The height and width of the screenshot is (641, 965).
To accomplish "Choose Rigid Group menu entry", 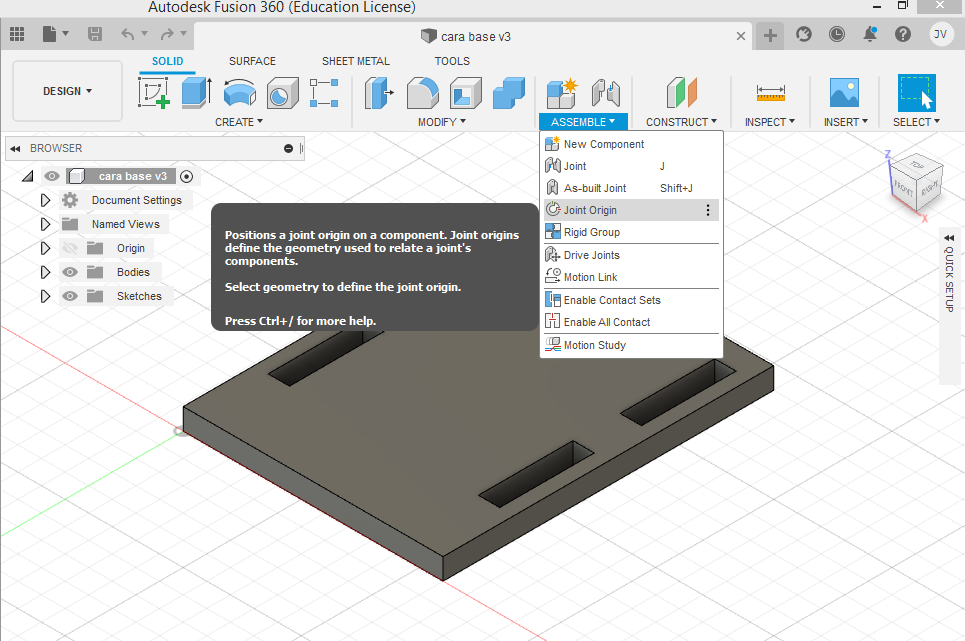I will point(630,232).
